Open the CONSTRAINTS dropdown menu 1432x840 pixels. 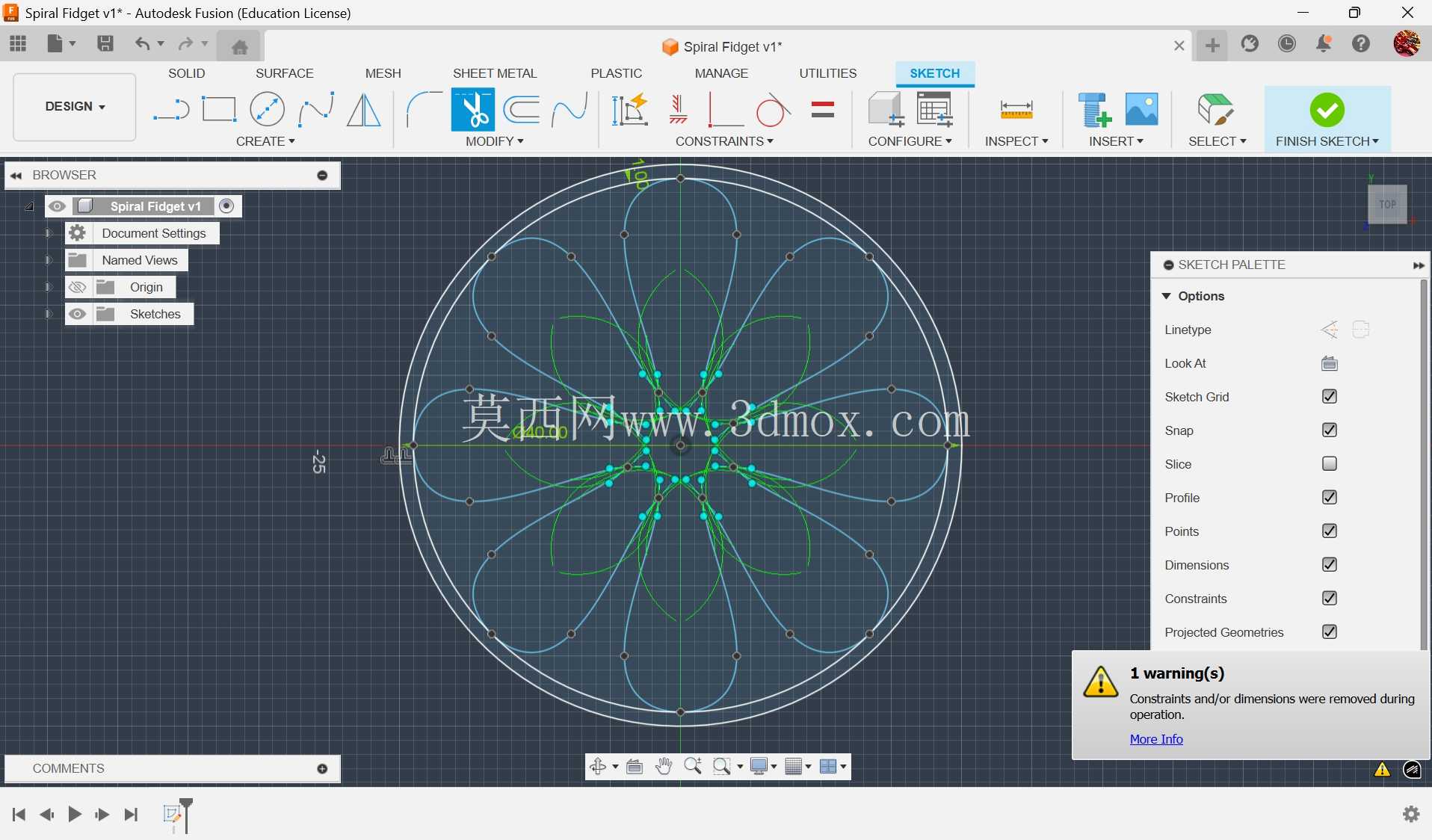[x=724, y=141]
